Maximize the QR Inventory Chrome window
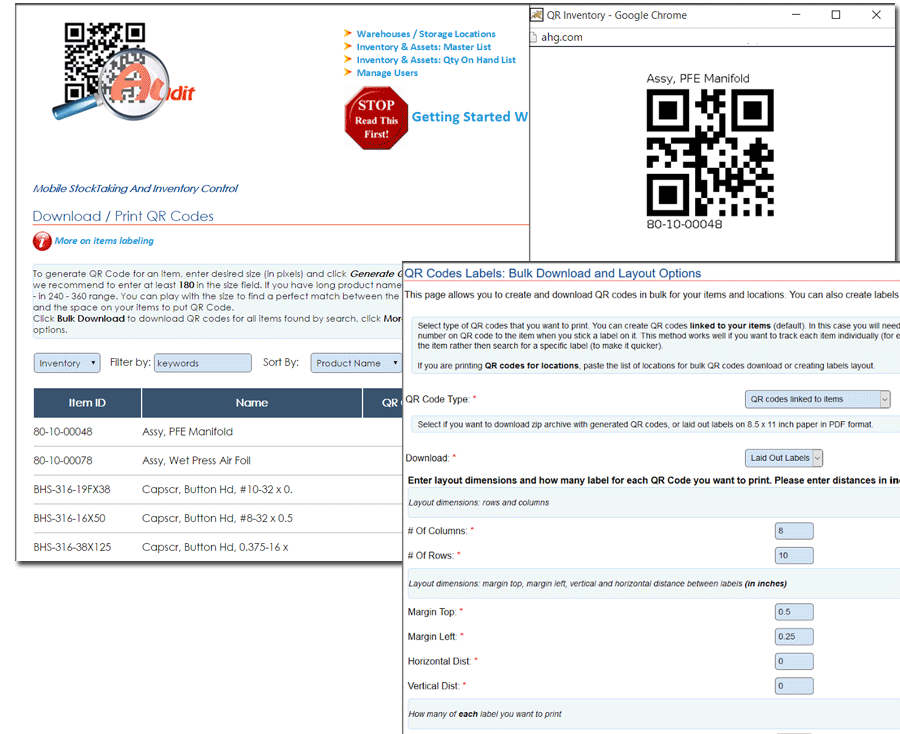The width and height of the screenshot is (900, 734). click(836, 15)
